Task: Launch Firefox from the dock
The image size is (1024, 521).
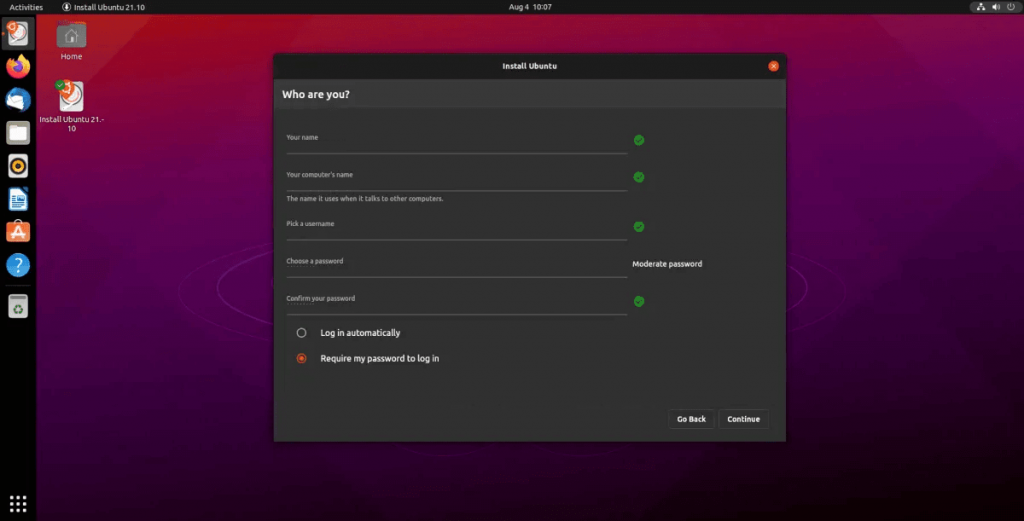Action: point(18,67)
